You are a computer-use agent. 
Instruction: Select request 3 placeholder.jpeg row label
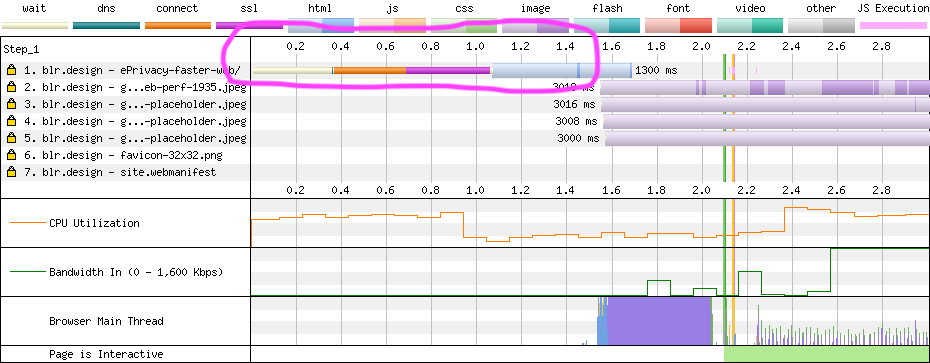coord(135,104)
